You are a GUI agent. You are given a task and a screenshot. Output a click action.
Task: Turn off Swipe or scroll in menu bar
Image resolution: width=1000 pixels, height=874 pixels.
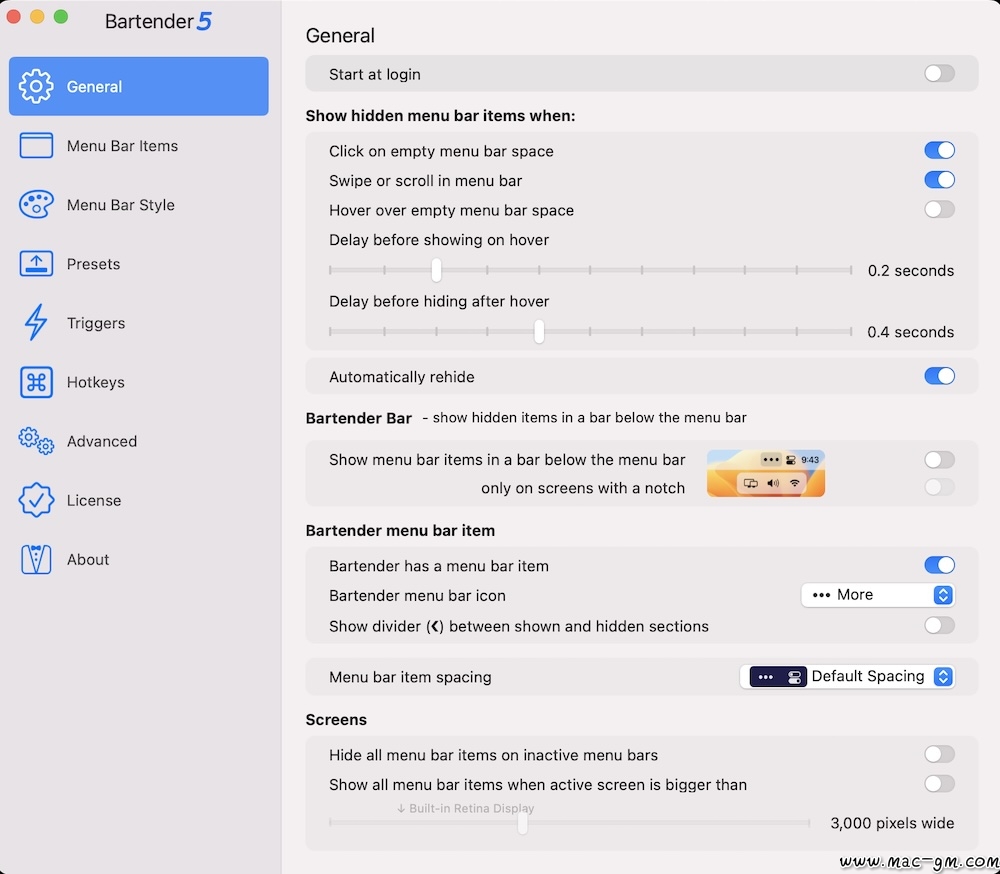pyautogui.click(x=939, y=180)
